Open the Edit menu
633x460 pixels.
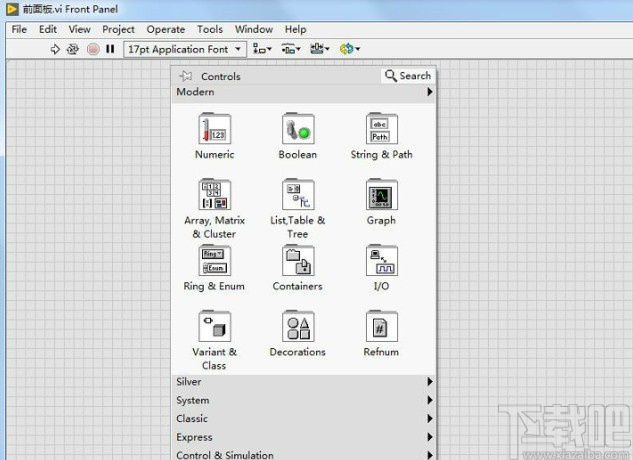[48, 29]
